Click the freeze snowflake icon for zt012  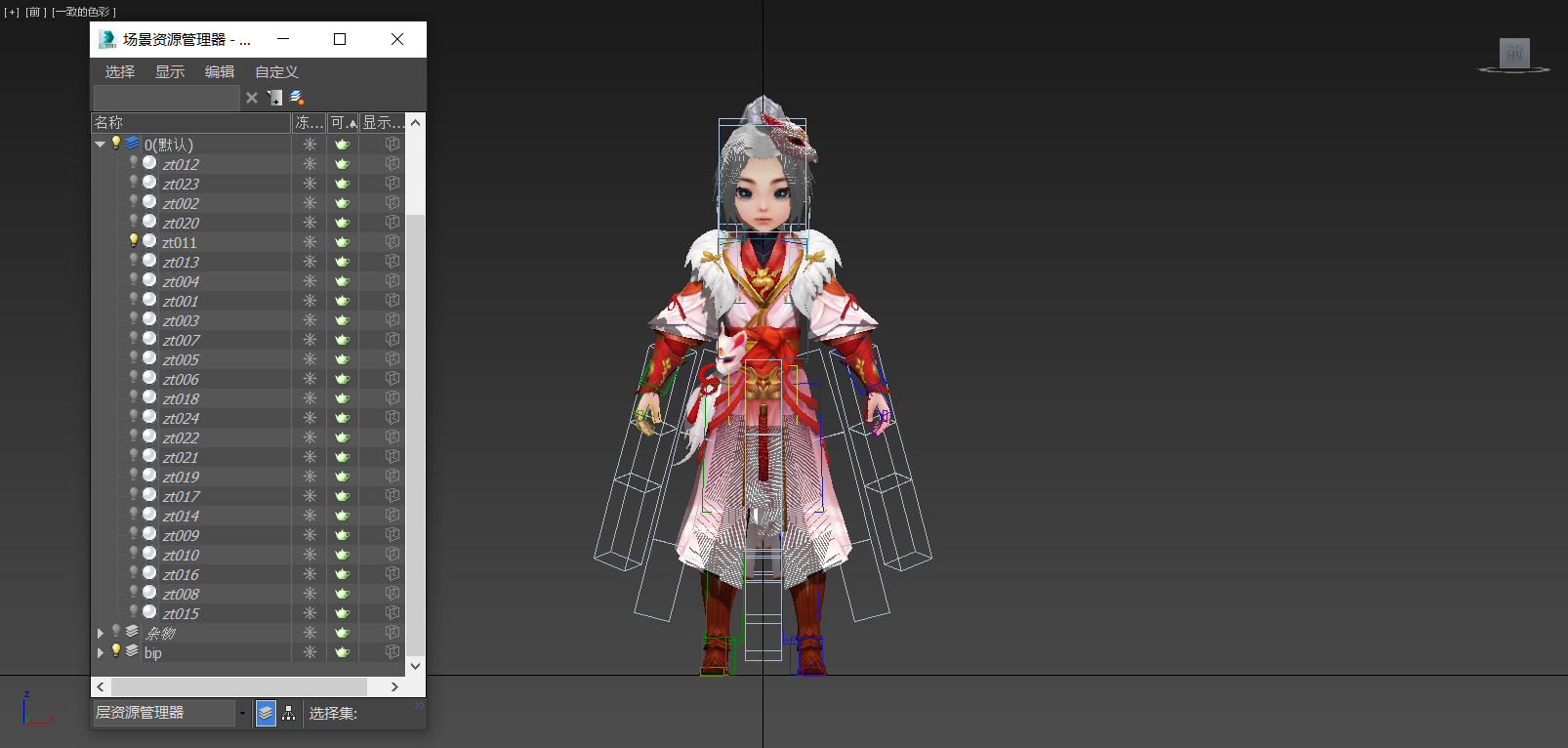pos(309,164)
